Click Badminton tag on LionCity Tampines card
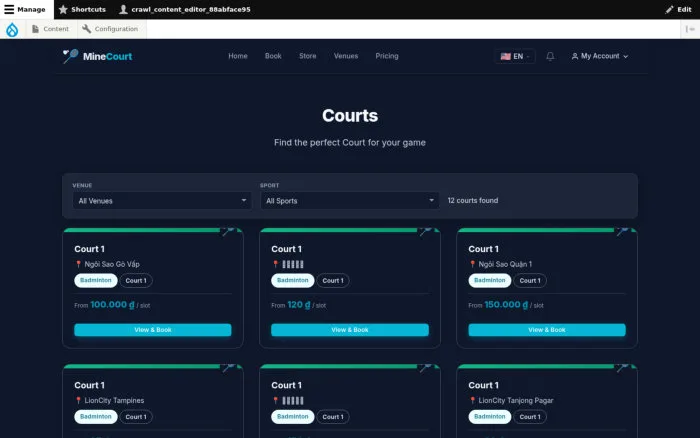 tap(96, 417)
